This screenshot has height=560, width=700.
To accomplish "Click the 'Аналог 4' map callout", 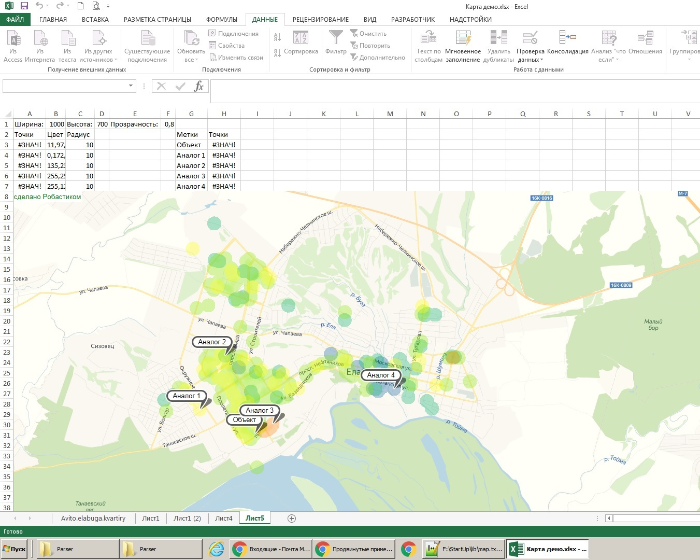I will (x=381, y=375).
